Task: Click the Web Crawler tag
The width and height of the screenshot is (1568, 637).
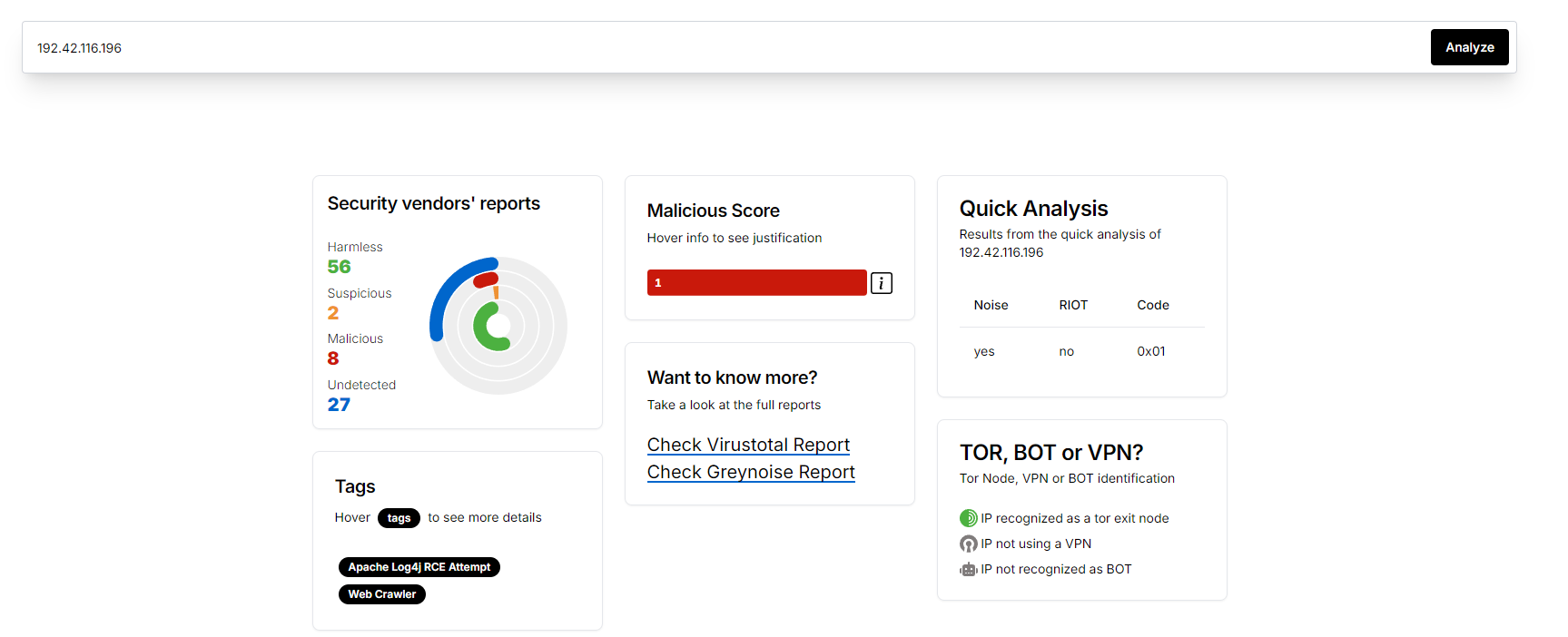Action: coord(381,594)
